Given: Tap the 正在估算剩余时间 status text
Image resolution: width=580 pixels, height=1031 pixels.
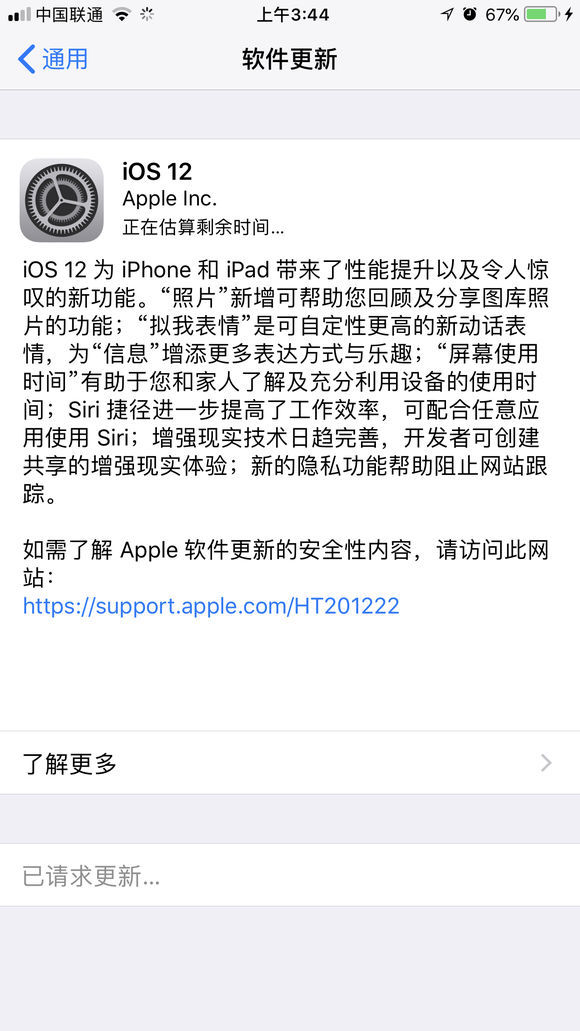Looking at the screenshot, I should (x=203, y=228).
